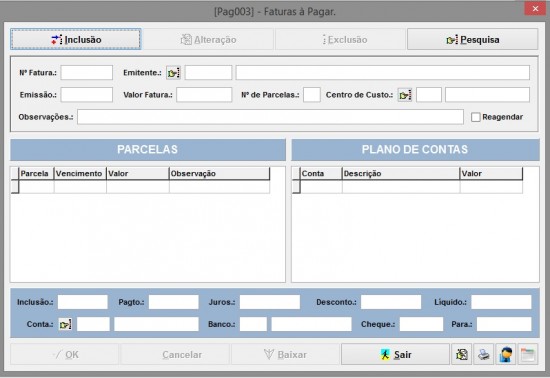The height and width of the screenshot is (378, 550).
Task: Click the Sair button
Action: [x=395, y=355]
